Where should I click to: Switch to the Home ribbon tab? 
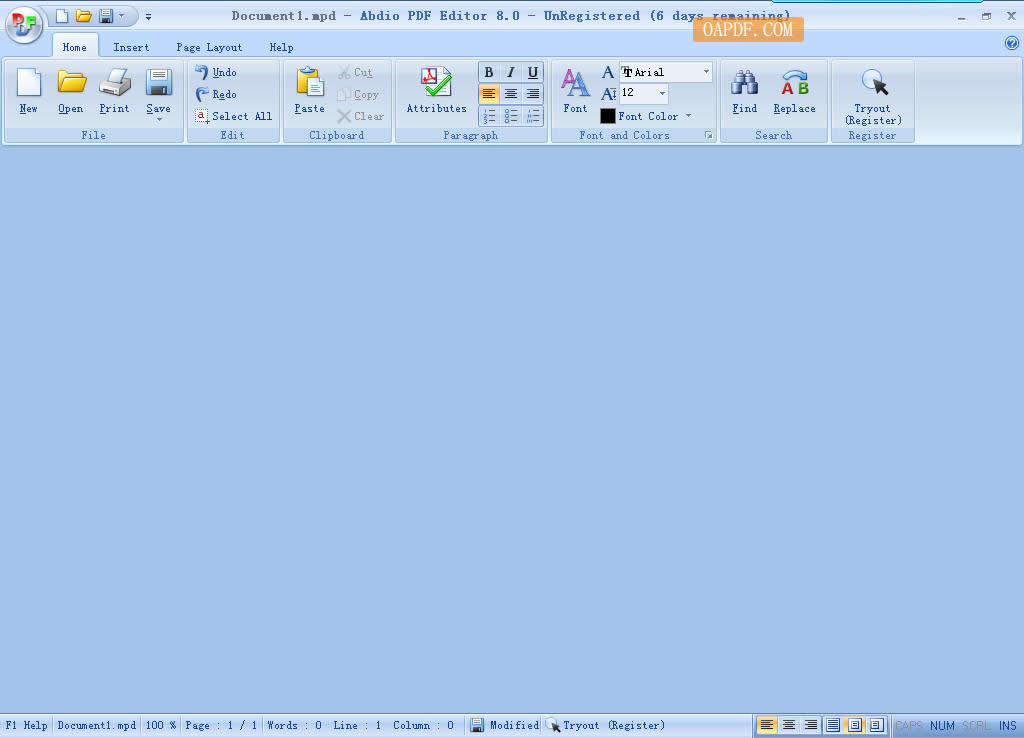pyautogui.click(x=74, y=47)
